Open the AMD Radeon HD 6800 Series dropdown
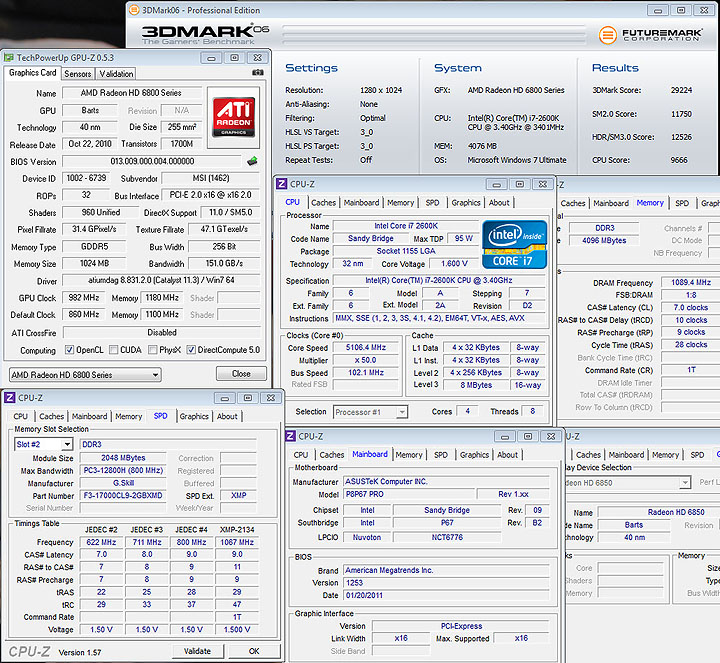The width and height of the screenshot is (720, 663). pyautogui.click(x=84, y=375)
